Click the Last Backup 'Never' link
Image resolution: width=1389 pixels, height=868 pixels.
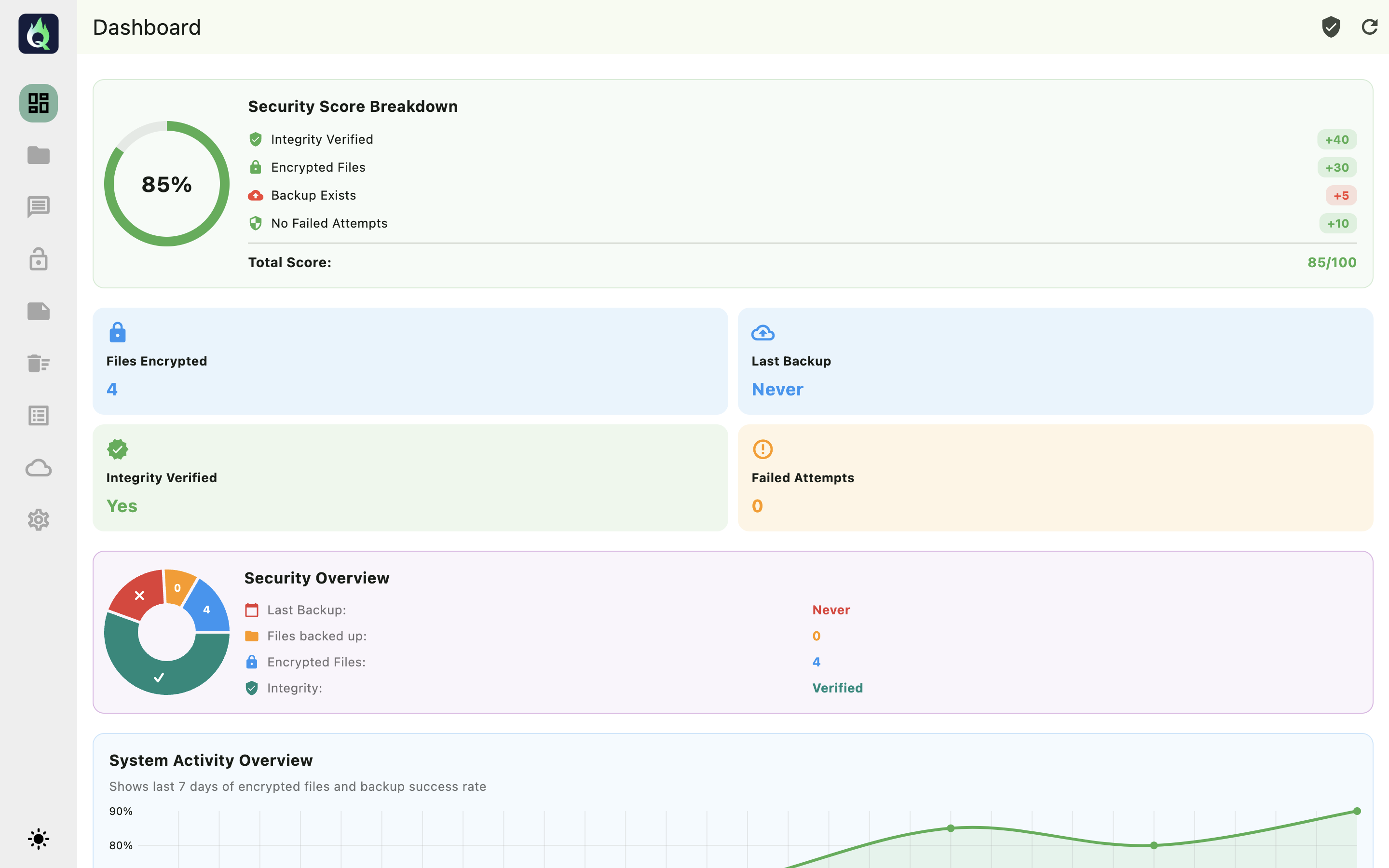point(777,389)
